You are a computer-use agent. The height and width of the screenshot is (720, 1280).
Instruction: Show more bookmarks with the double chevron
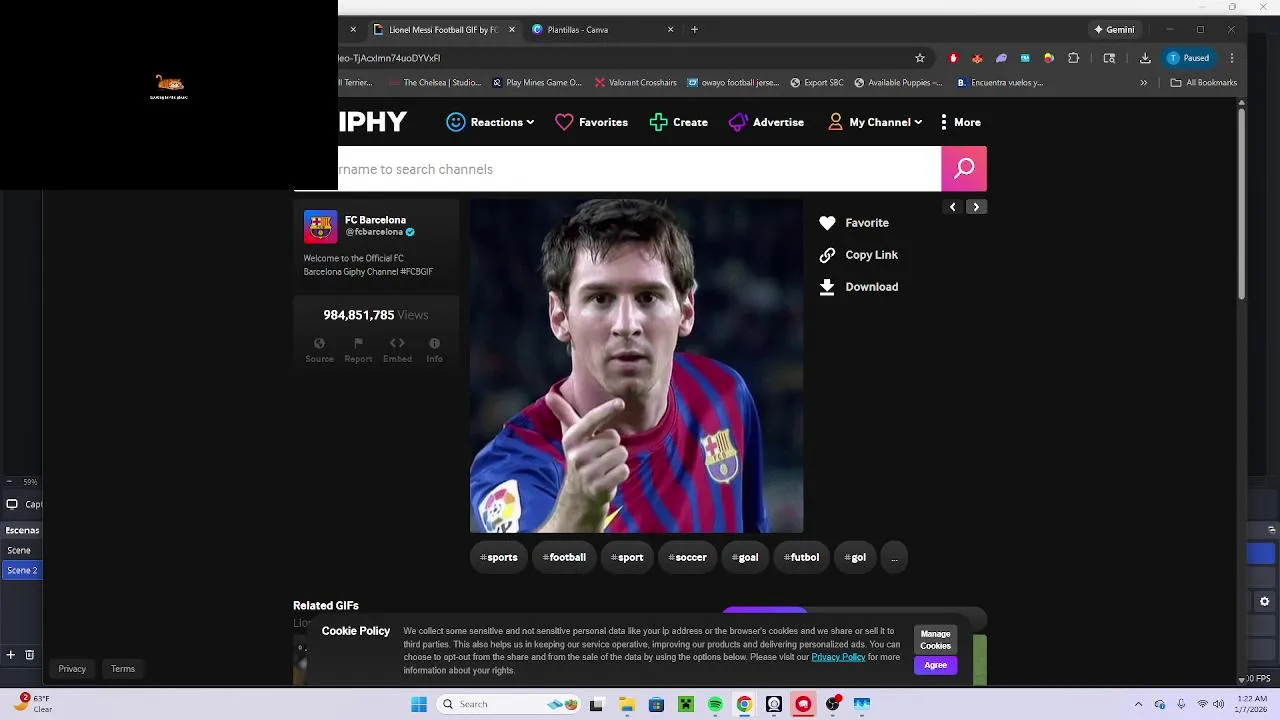coord(1144,83)
